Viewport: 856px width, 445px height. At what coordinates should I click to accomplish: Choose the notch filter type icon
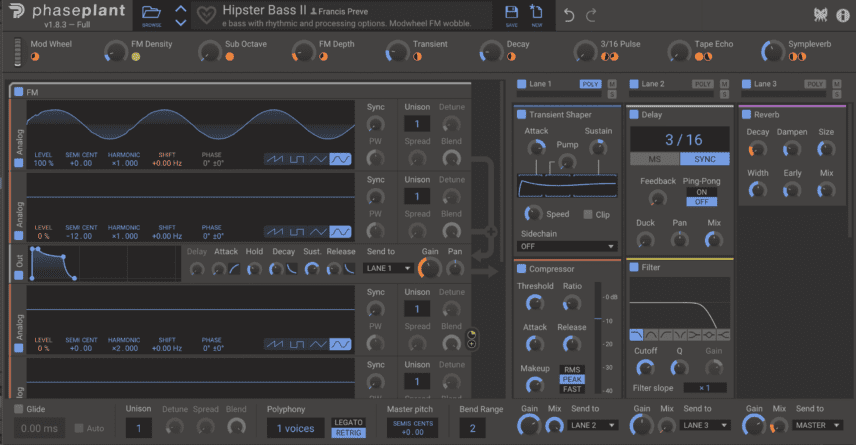tap(680, 335)
